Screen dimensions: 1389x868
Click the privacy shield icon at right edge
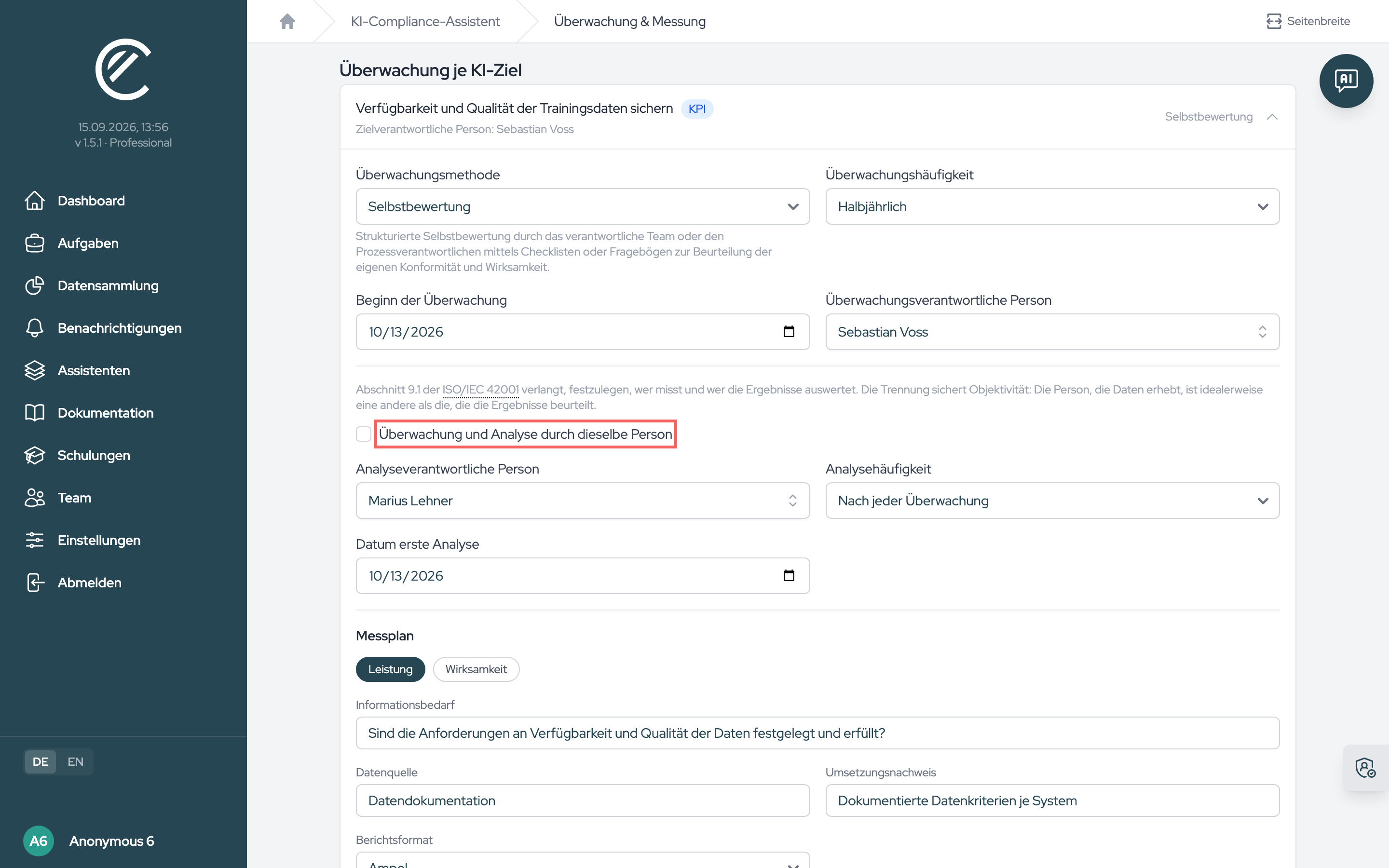(1365, 768)
